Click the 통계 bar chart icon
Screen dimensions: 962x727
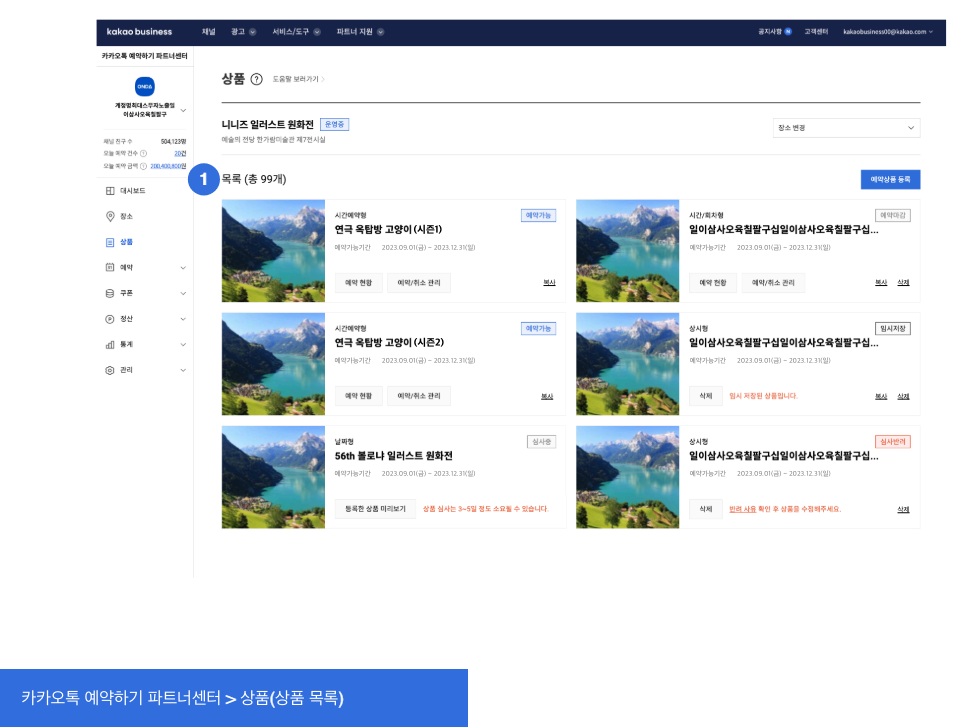(110, 344)
